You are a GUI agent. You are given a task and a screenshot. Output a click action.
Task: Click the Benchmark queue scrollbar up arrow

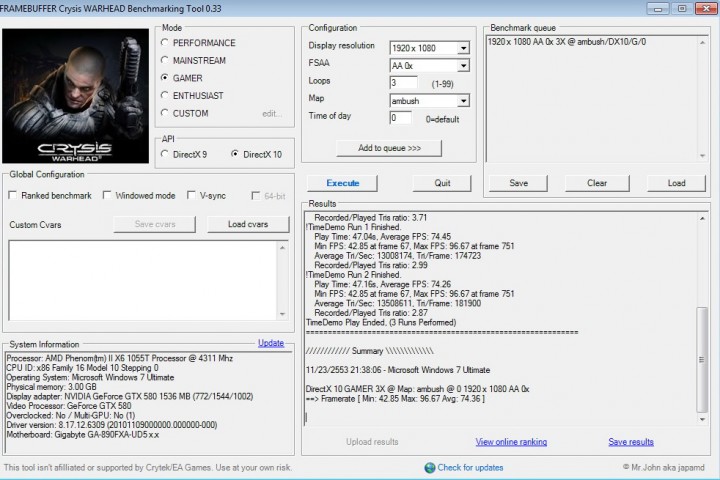point(702,43)
